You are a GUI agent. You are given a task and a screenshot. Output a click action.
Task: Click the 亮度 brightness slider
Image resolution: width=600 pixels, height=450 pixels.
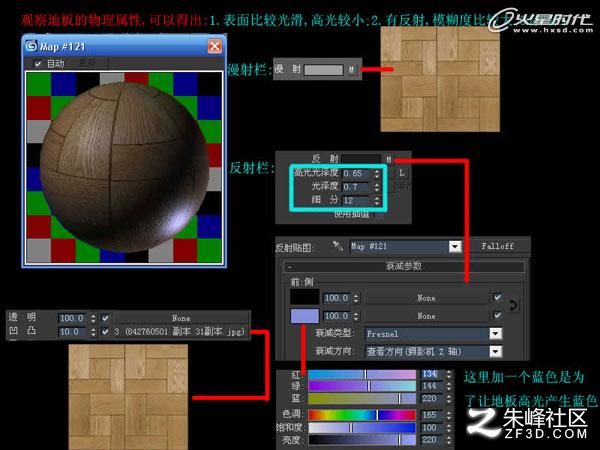pos(362,440)
